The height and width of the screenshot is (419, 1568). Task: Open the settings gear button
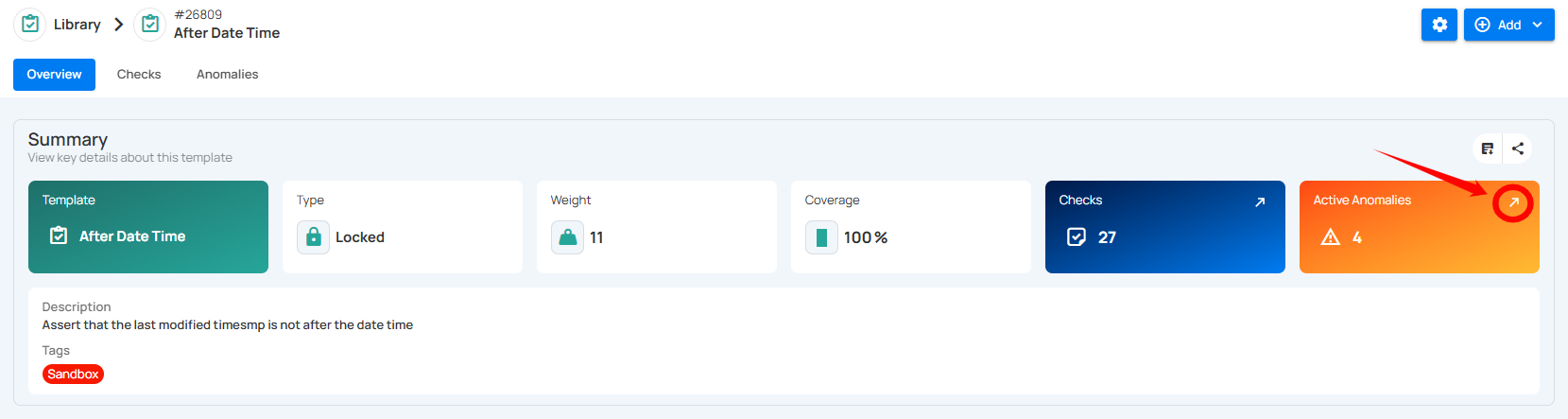(x=1439, y=25)
